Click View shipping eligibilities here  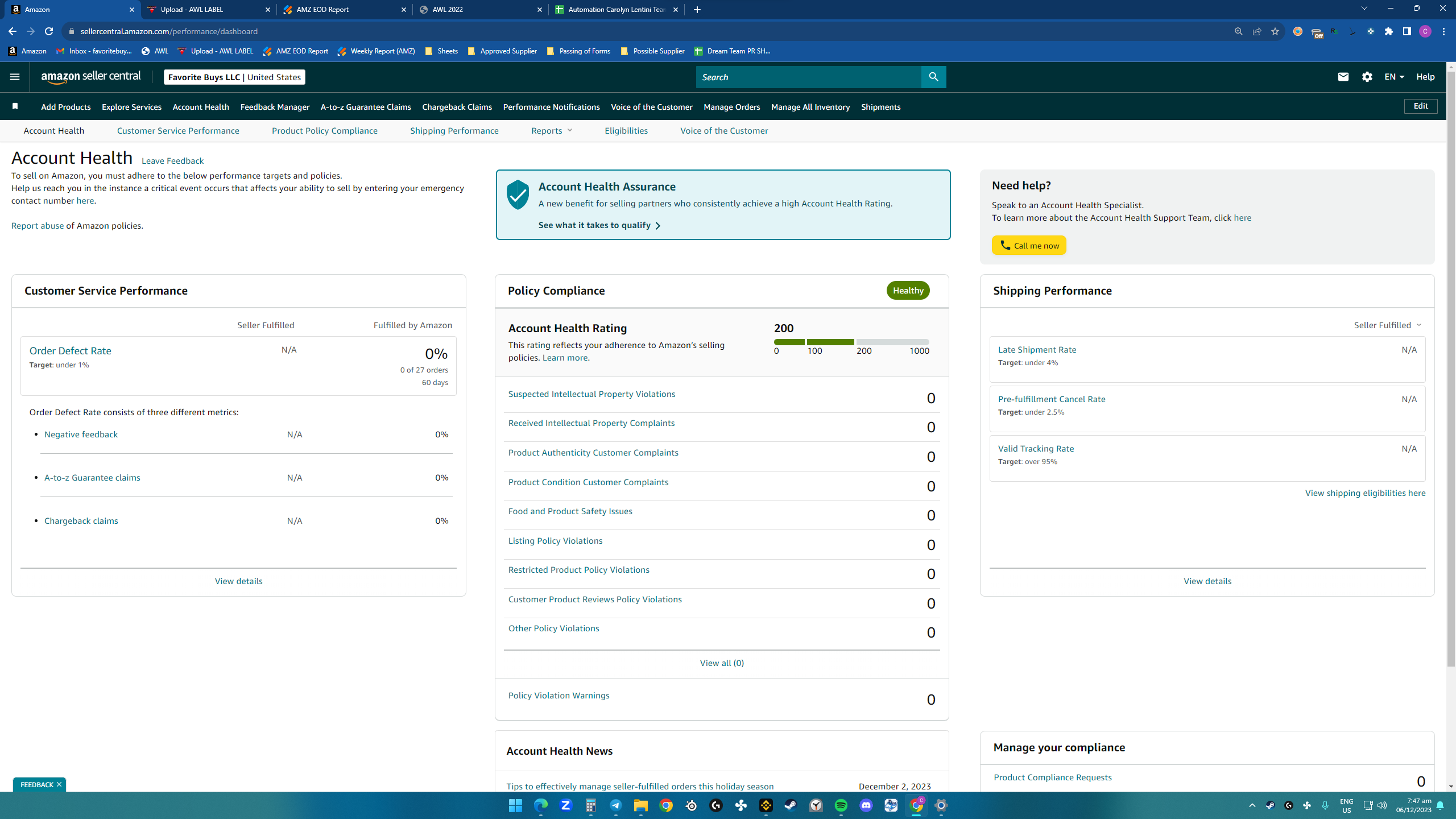[1365, 493]
